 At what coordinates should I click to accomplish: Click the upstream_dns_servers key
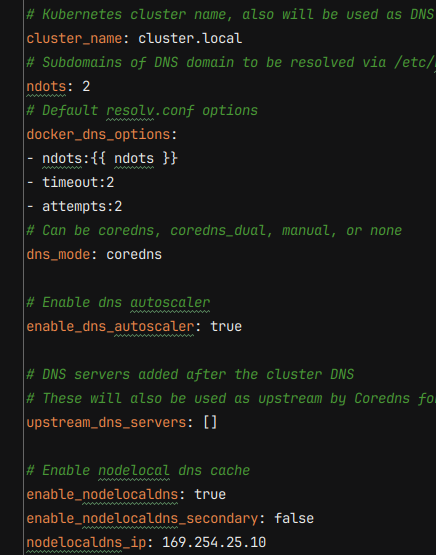coord(107,423)
